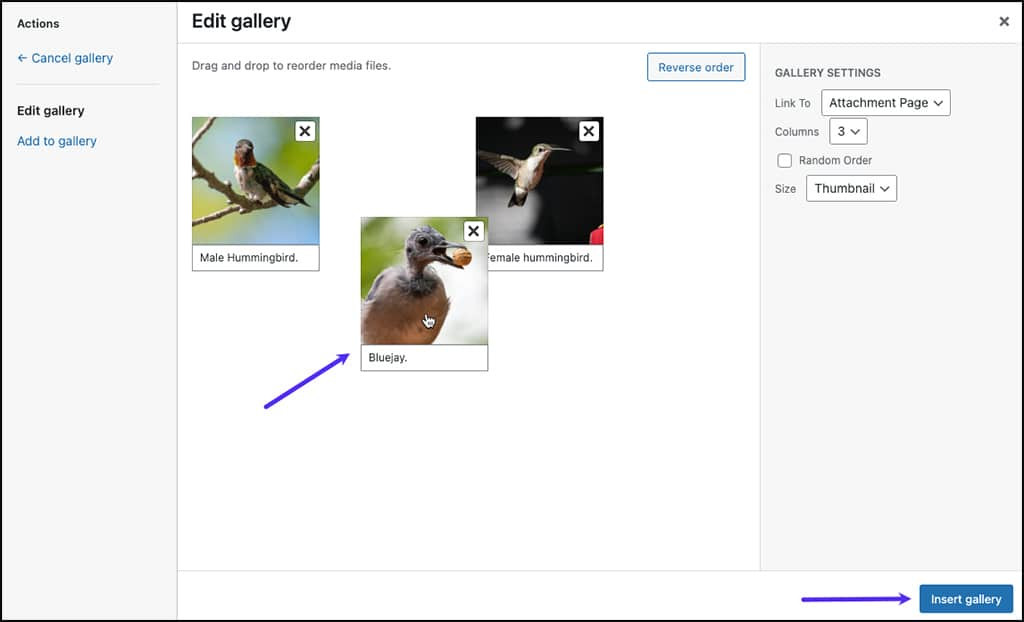The height and width of the screenshot is (622, 1024).
Task: Select Edit gallery in Actions sidebar
Action: pos(51,111)
